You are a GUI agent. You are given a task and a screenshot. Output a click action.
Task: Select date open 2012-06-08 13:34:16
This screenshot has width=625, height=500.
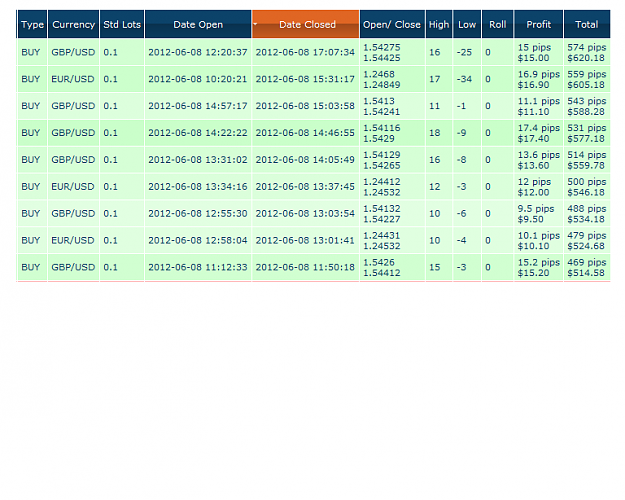(198, 187)
